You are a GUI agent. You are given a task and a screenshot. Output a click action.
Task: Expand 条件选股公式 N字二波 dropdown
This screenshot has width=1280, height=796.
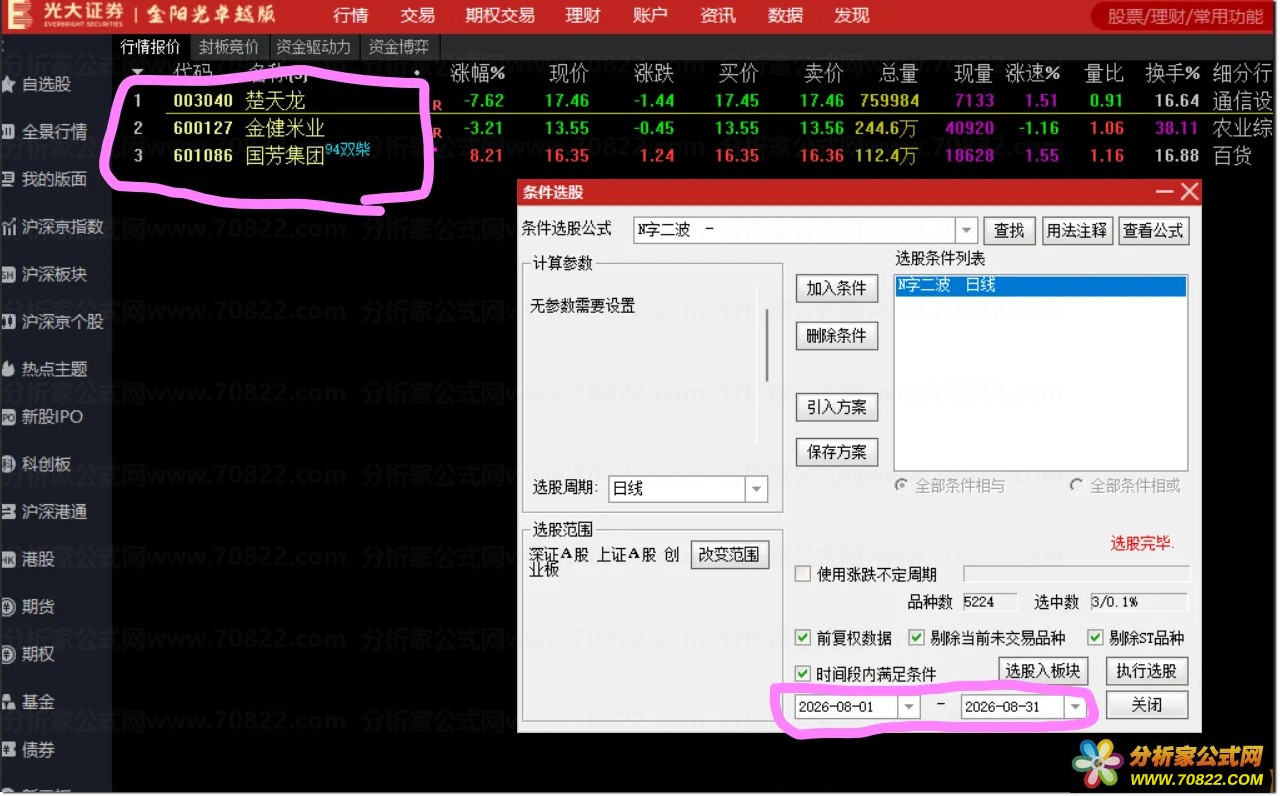click(x=966, y=230)
